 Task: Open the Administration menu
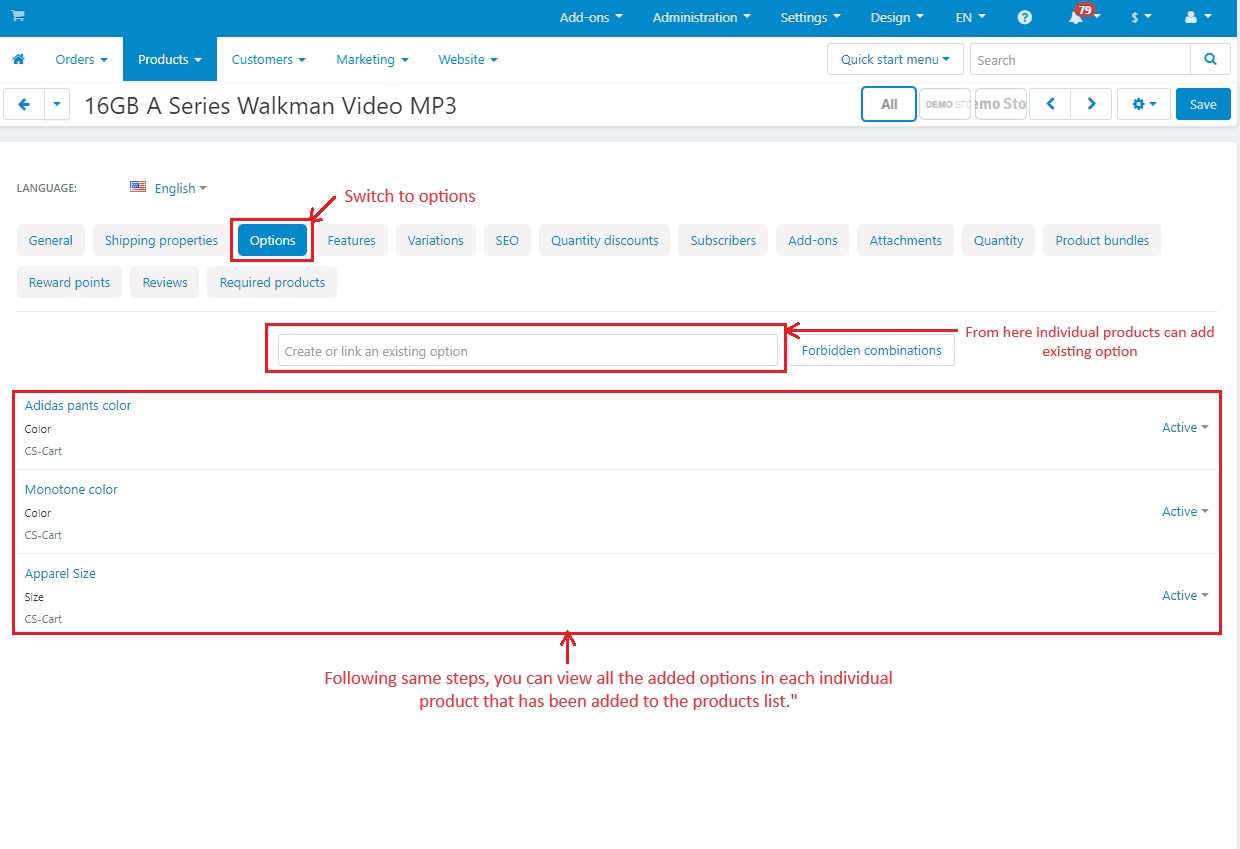701,17
